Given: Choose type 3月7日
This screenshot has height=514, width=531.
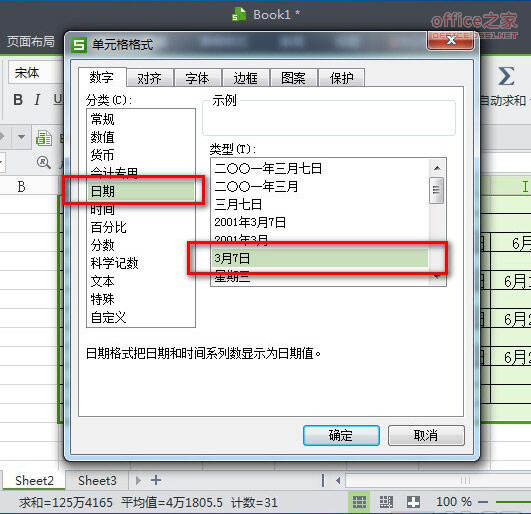Looking at the screenshot, I should pyautogui.click(x=320, y=258).
